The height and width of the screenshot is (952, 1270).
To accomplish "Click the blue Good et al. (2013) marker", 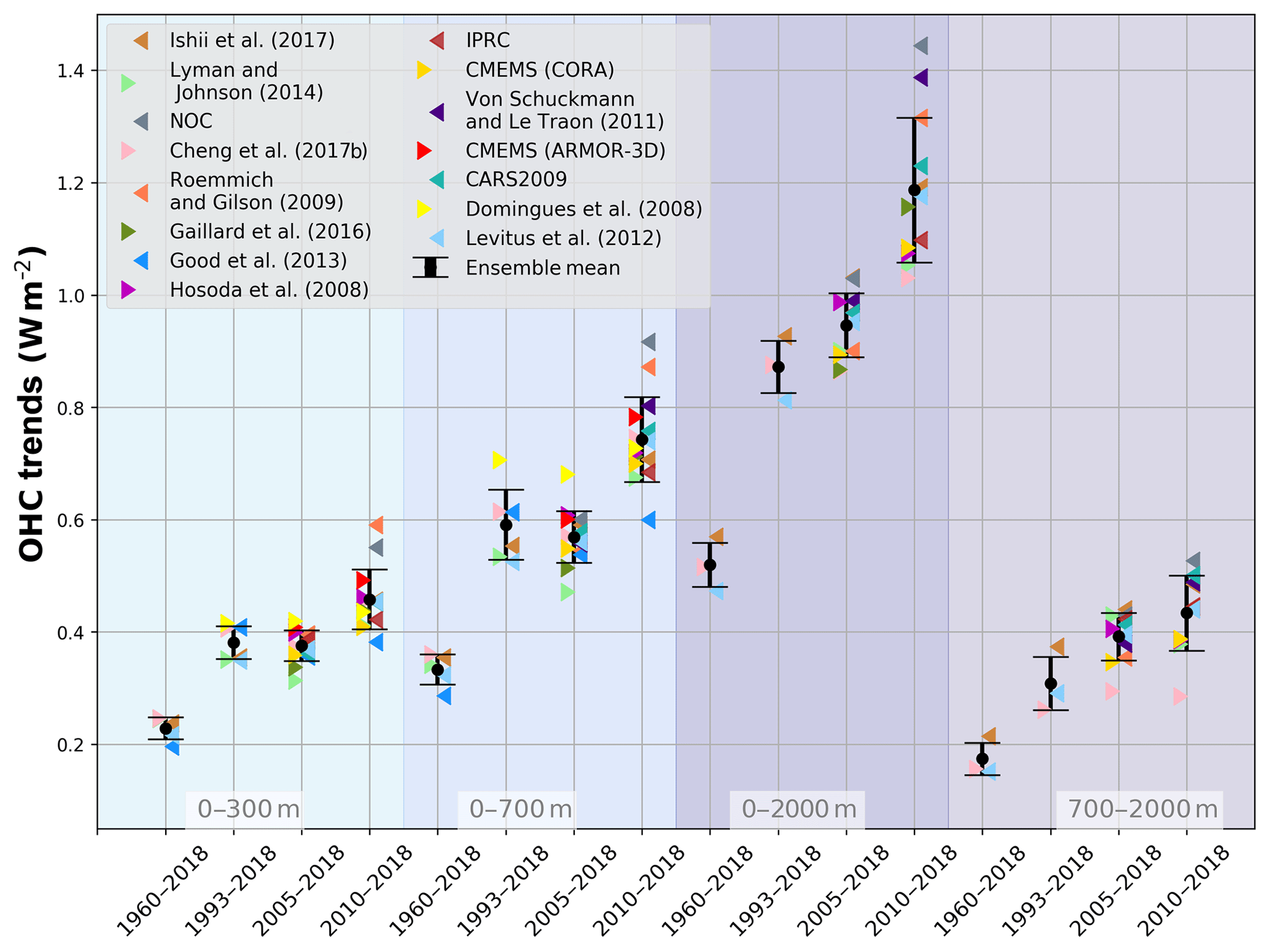I will tap(141, 261).
